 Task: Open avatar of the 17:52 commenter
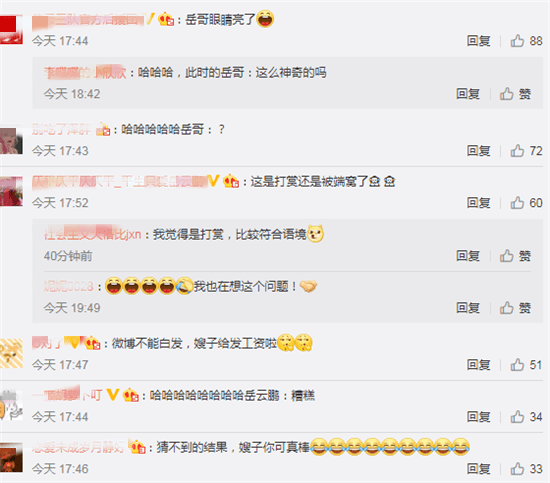(x=11, y=191)
